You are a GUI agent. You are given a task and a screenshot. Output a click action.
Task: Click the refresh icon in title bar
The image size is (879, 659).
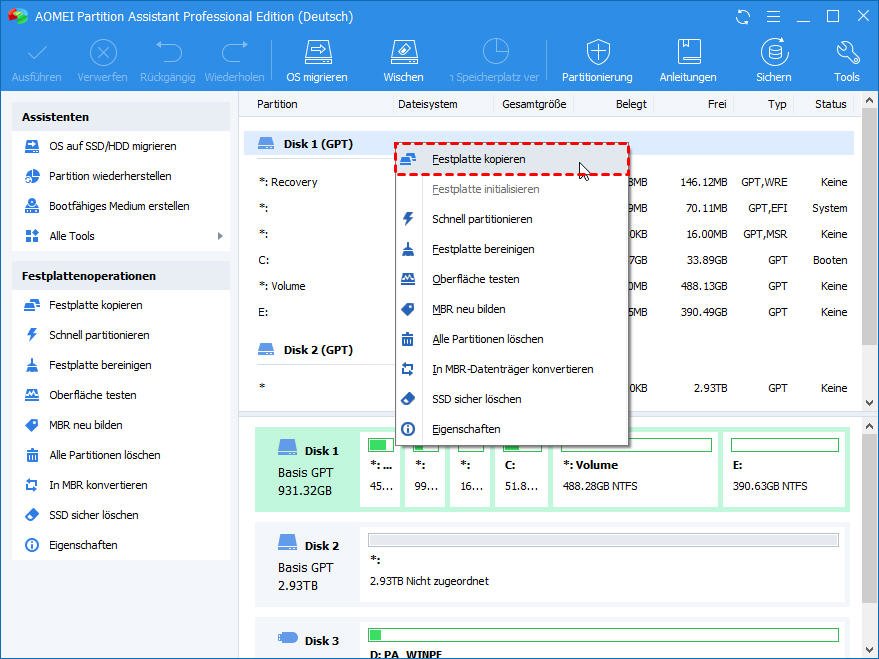coord(743,17)
